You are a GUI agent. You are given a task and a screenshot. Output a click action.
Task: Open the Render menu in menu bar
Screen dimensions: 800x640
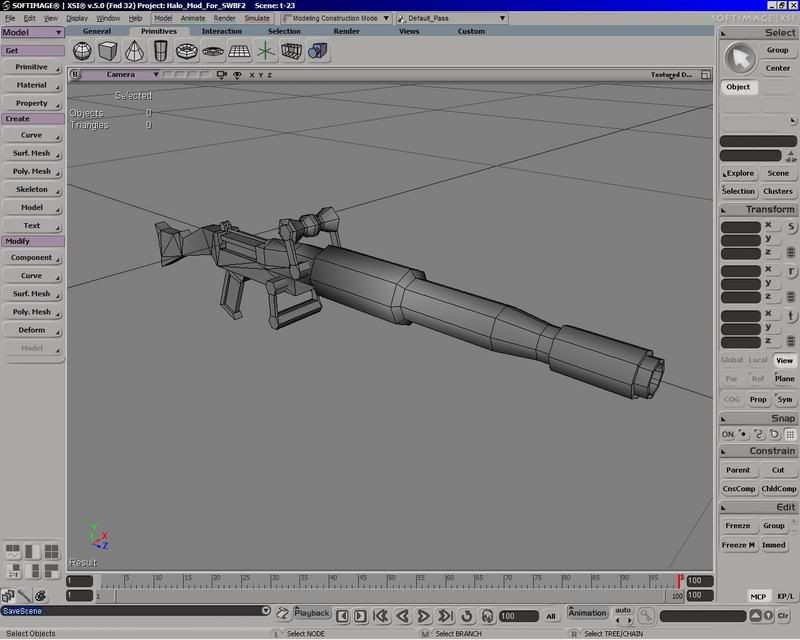224,18
